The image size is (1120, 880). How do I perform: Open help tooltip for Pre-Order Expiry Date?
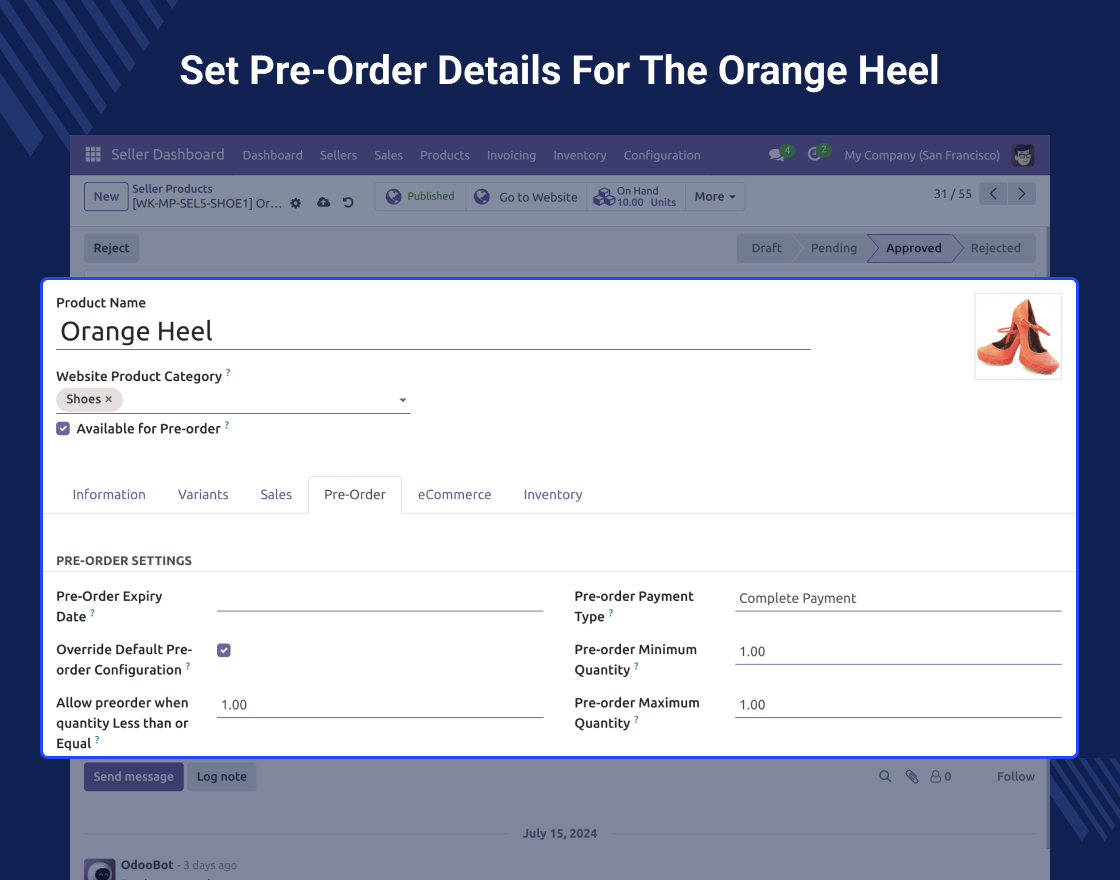(x=92, y=613)
